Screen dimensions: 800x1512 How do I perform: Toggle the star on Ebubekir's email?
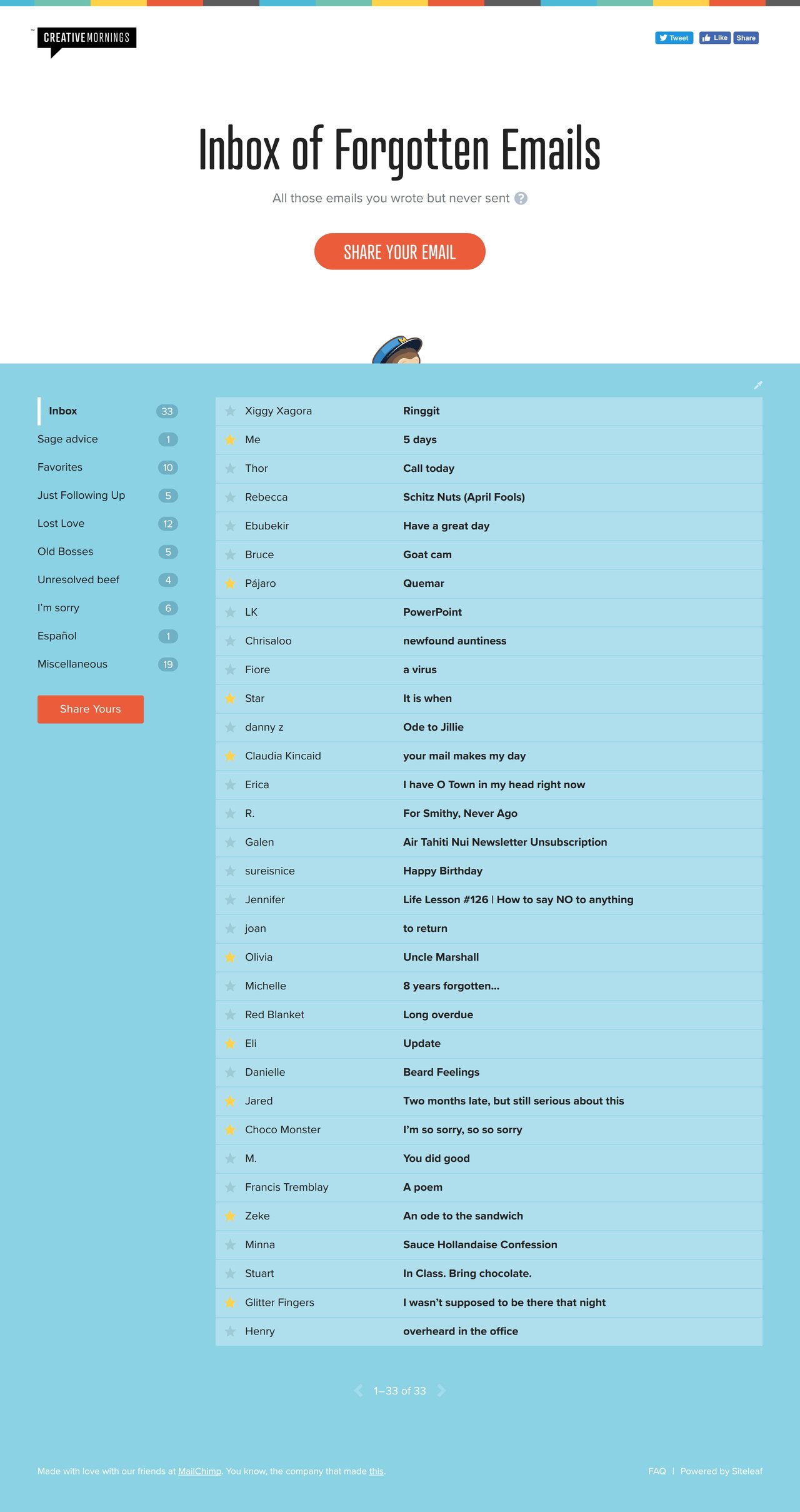(x=230, y=526)
